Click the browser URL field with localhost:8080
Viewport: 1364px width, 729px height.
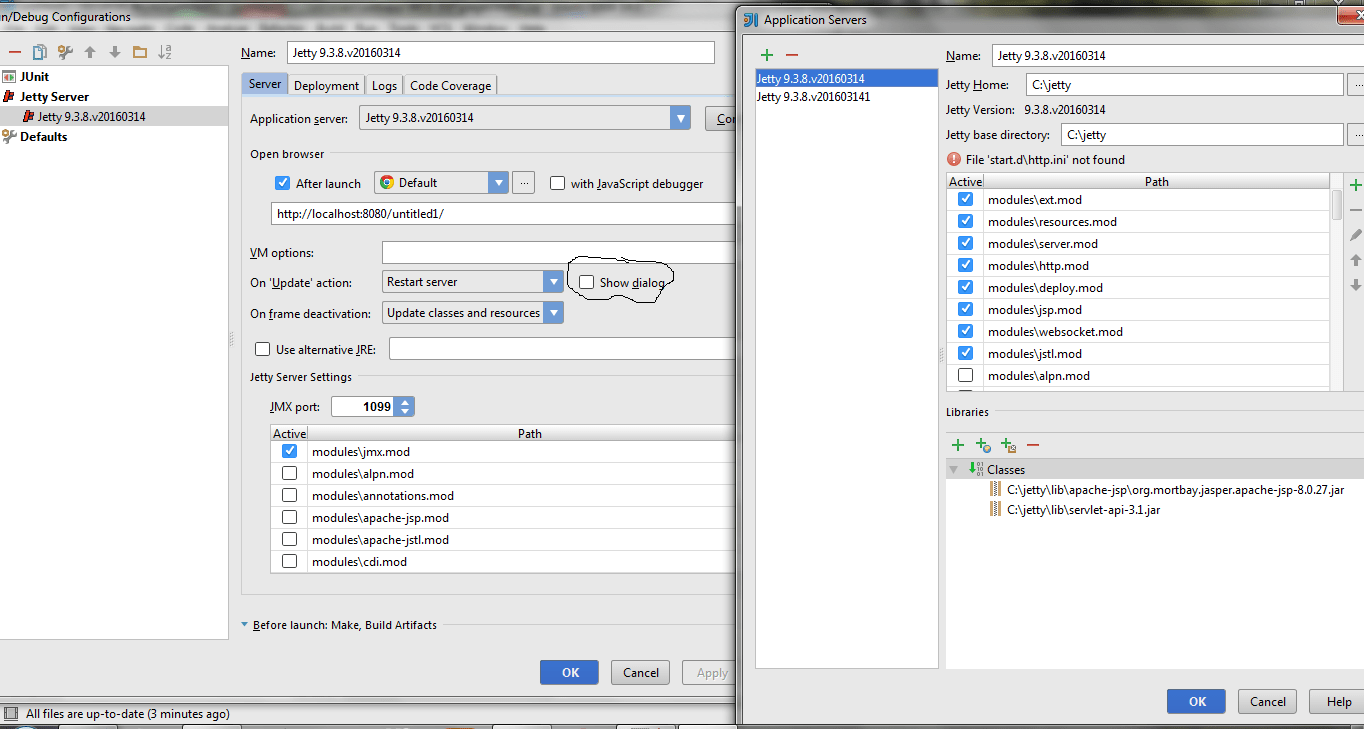(x=504, y=214)
